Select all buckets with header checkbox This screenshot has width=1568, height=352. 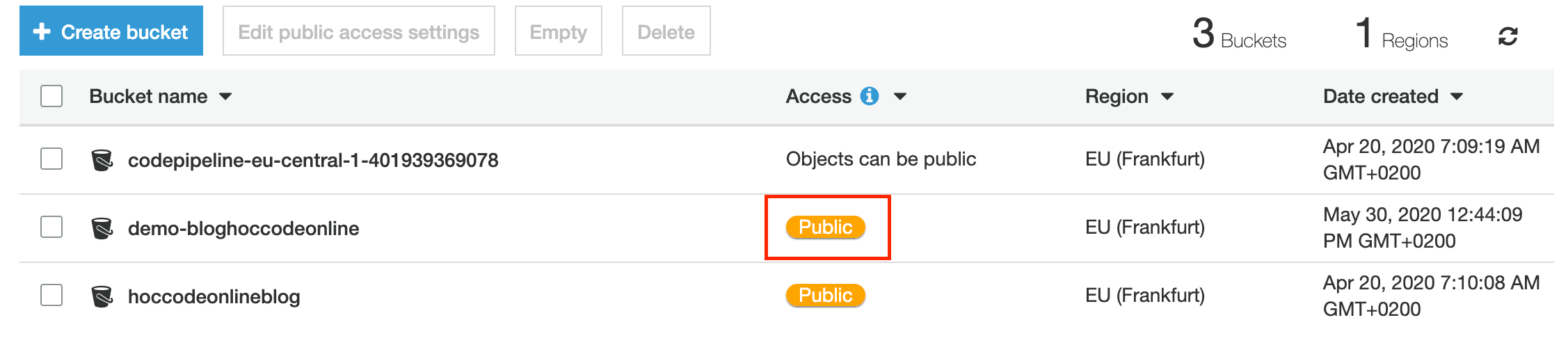coord(51,96)
